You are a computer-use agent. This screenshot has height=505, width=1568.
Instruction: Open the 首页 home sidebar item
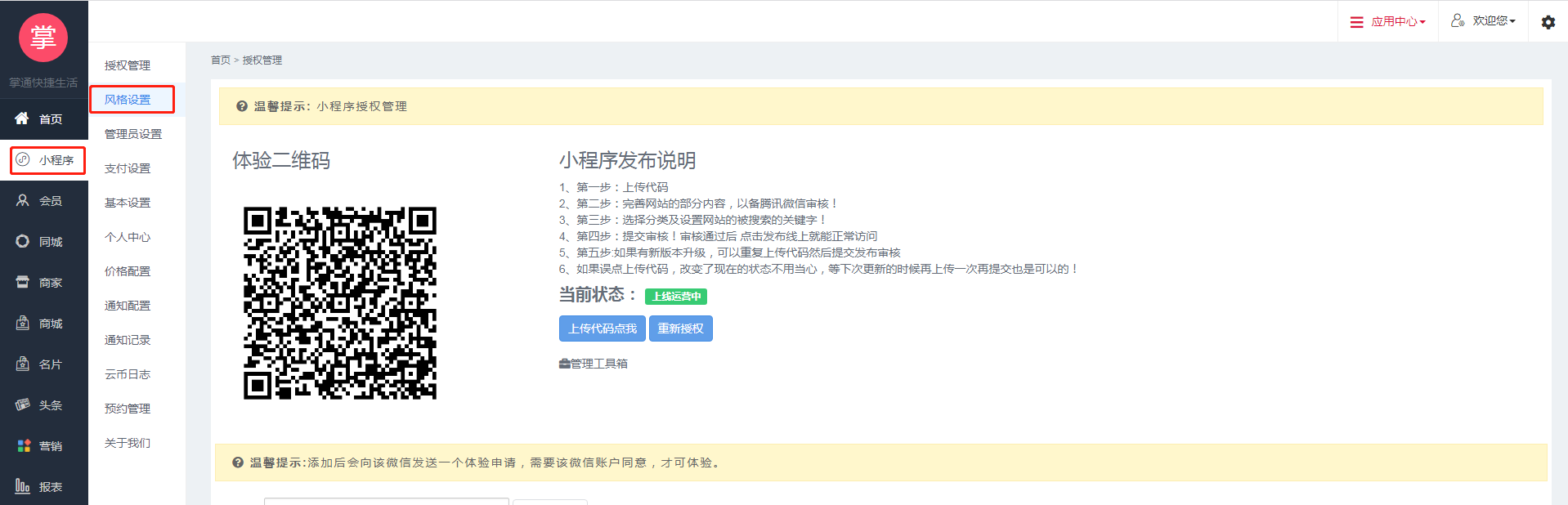point(44,119)
